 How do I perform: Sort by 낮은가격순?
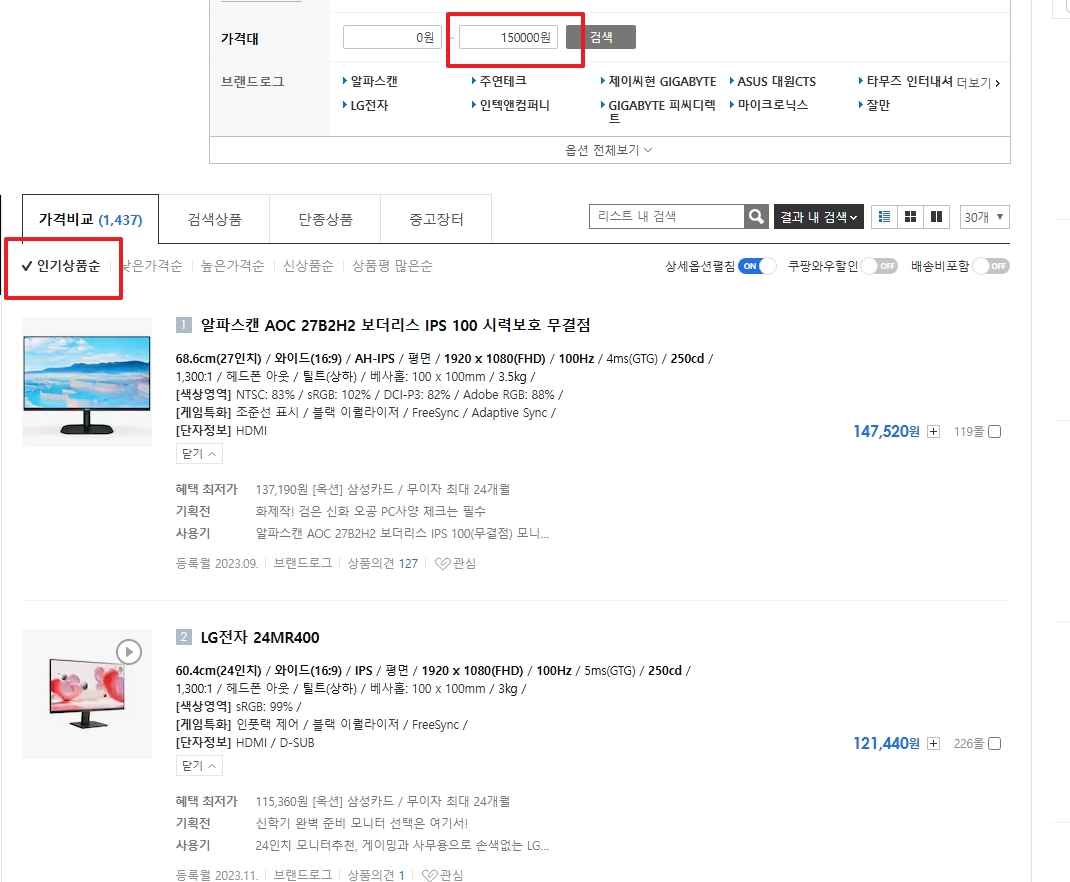coord(151,266)
